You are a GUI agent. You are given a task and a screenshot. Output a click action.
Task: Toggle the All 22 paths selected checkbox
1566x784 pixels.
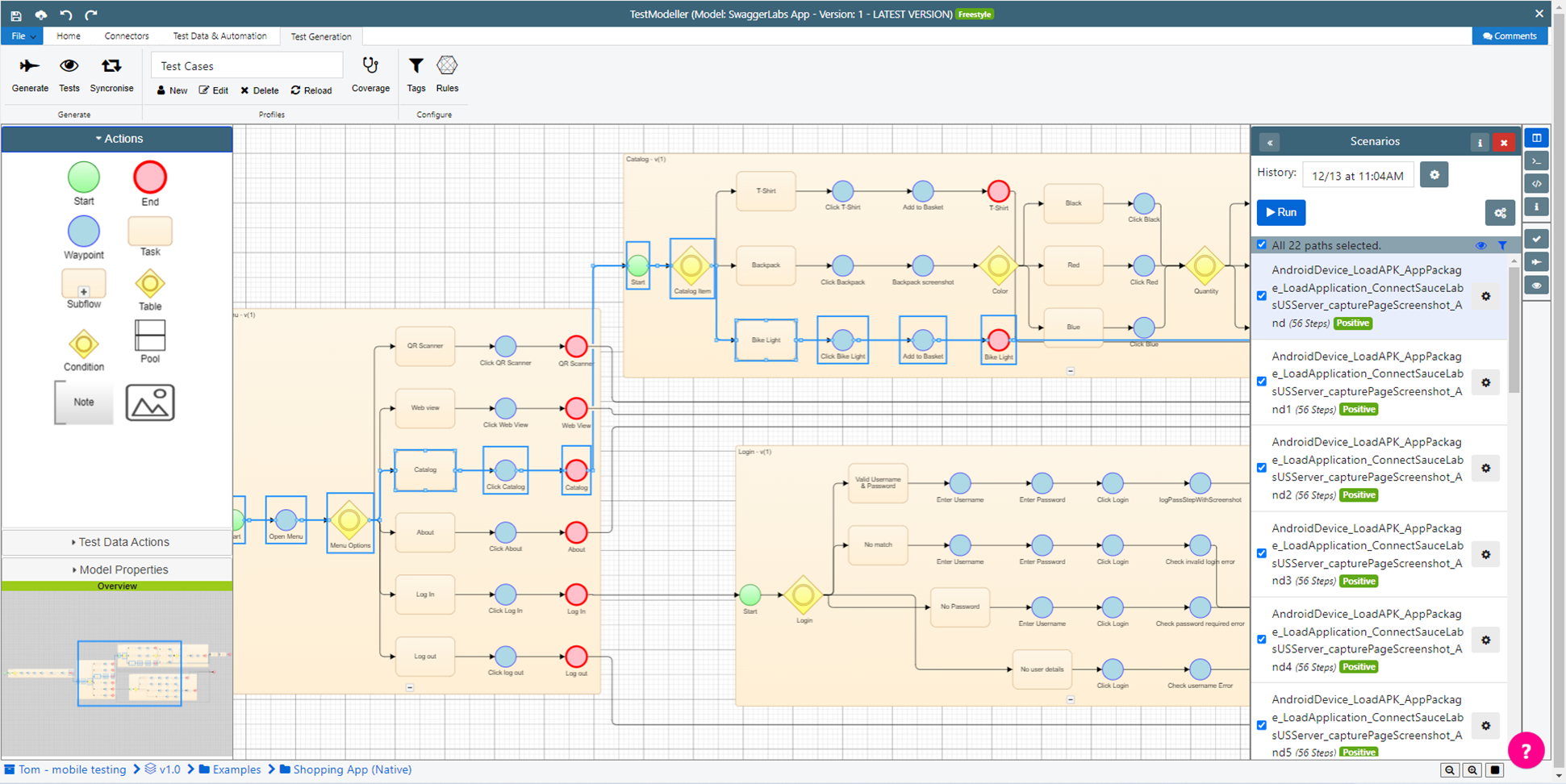[x=1263, y=244]
